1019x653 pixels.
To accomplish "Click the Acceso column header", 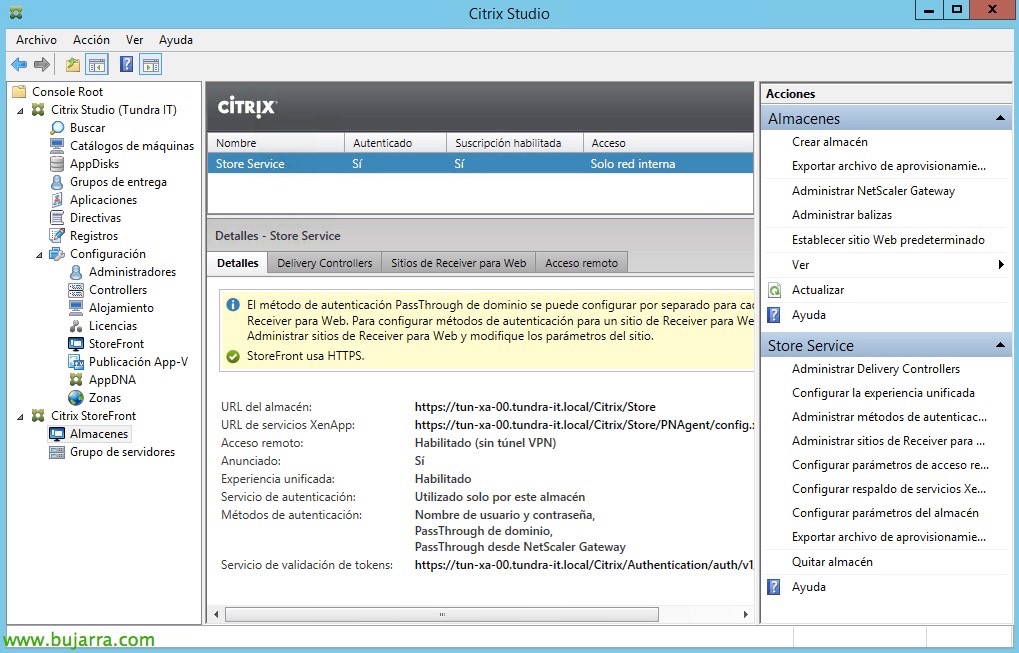I will (668, 143).
